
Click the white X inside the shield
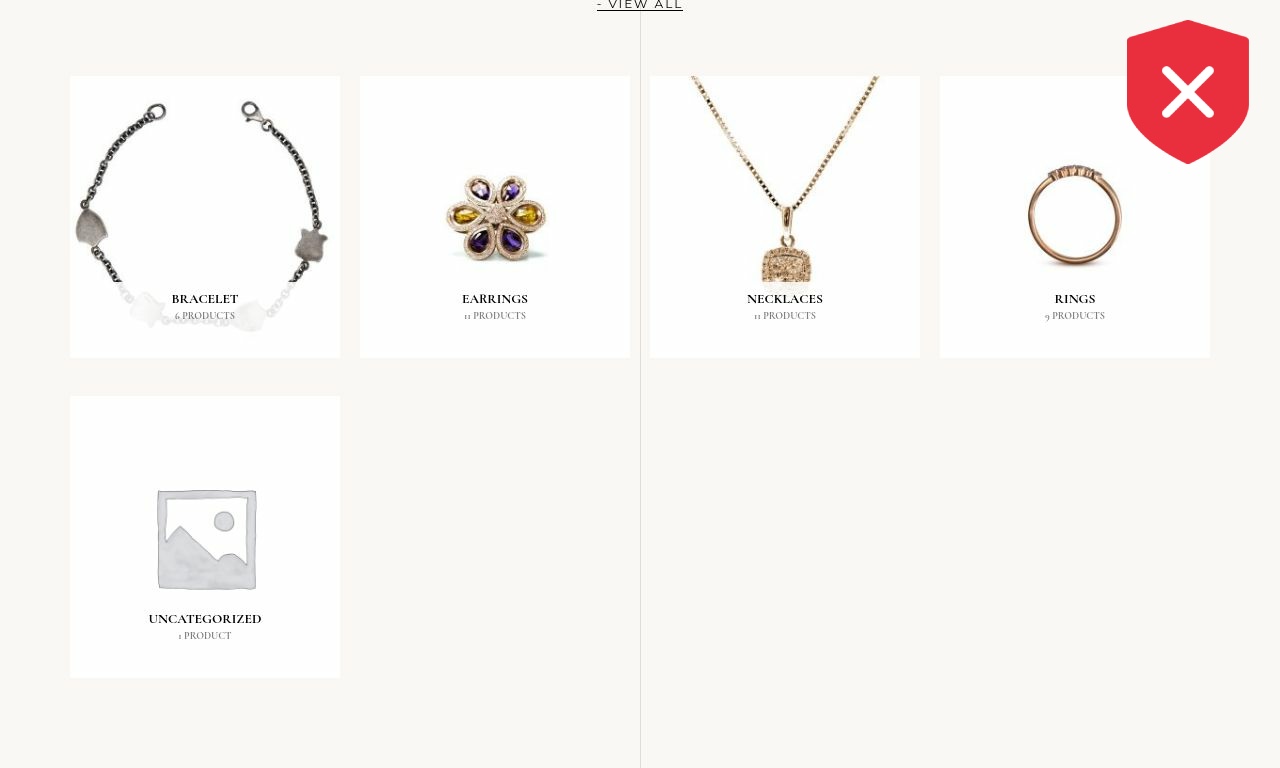(x=1188, y=91)
